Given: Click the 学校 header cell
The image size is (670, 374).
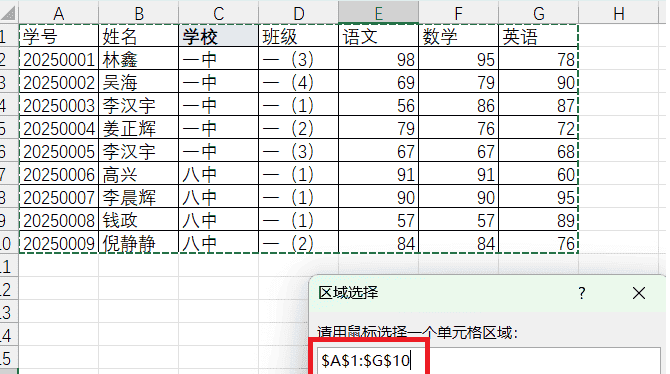Looking at the screenshot, I should [218, 36].
